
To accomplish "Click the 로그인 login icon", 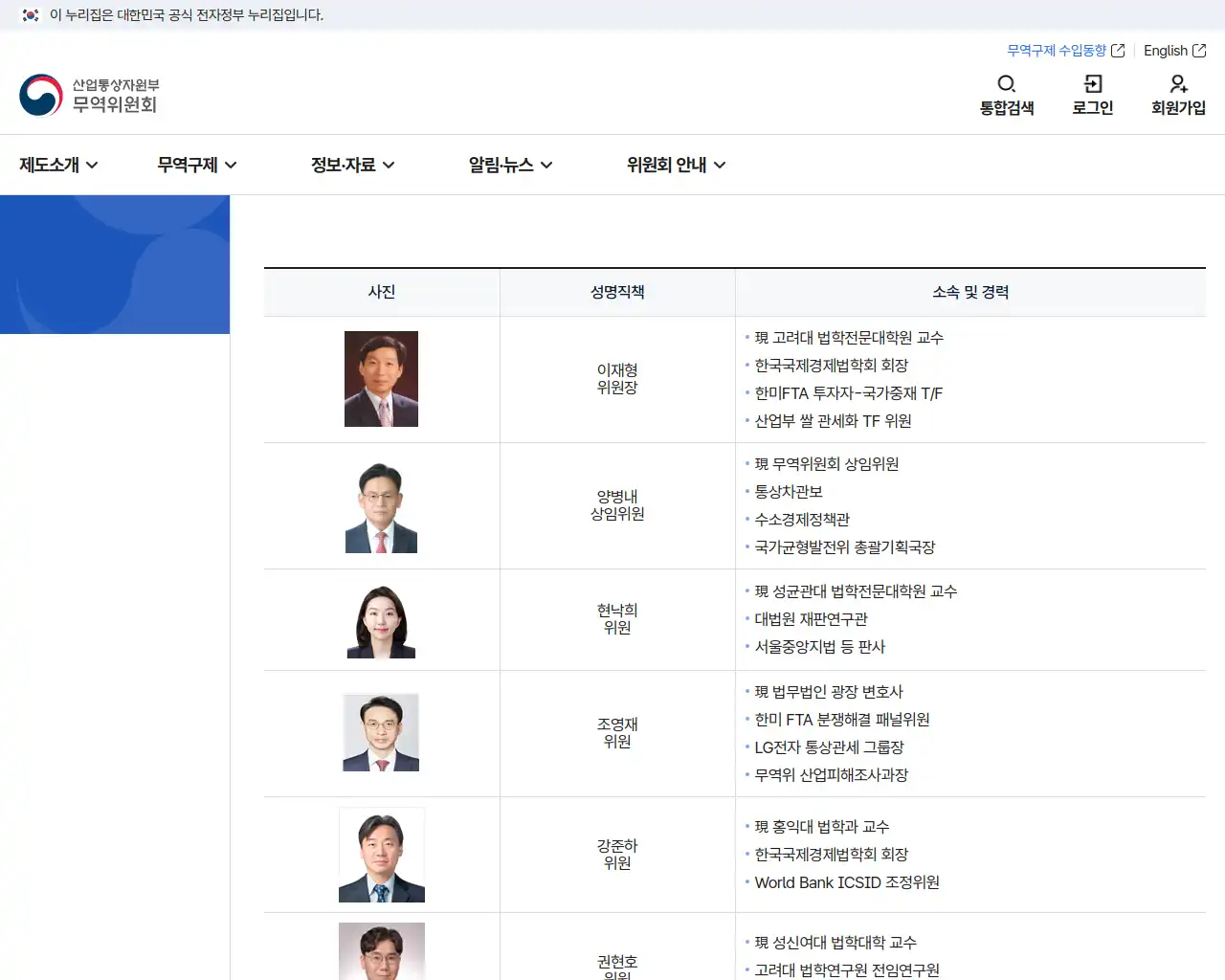I will pyautogui.click(x=1093, y=83).
